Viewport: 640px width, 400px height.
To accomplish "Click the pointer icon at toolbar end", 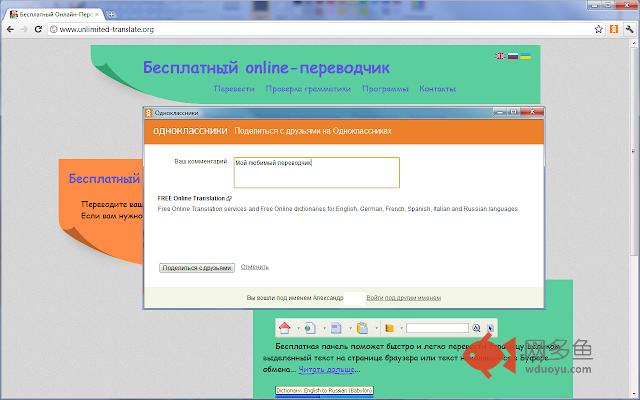I will [x=490, y=328].
